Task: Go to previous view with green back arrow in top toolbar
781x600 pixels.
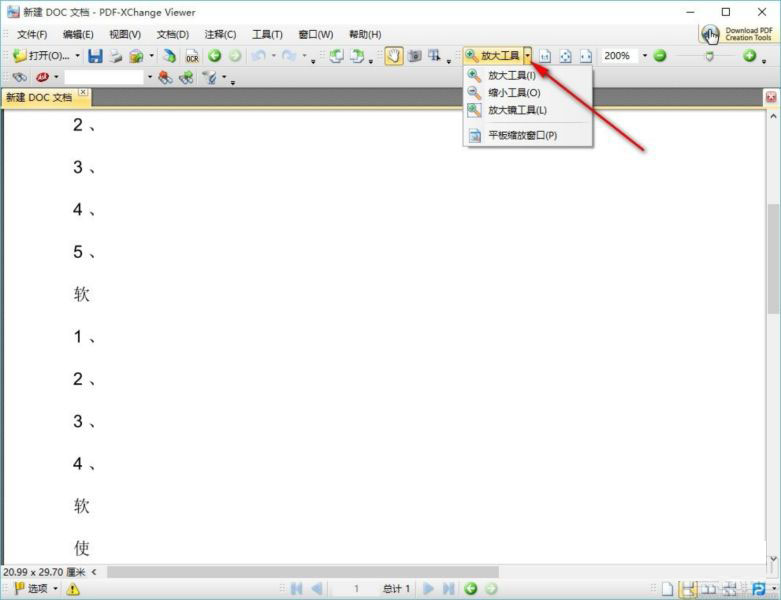Action: (215, 56)
